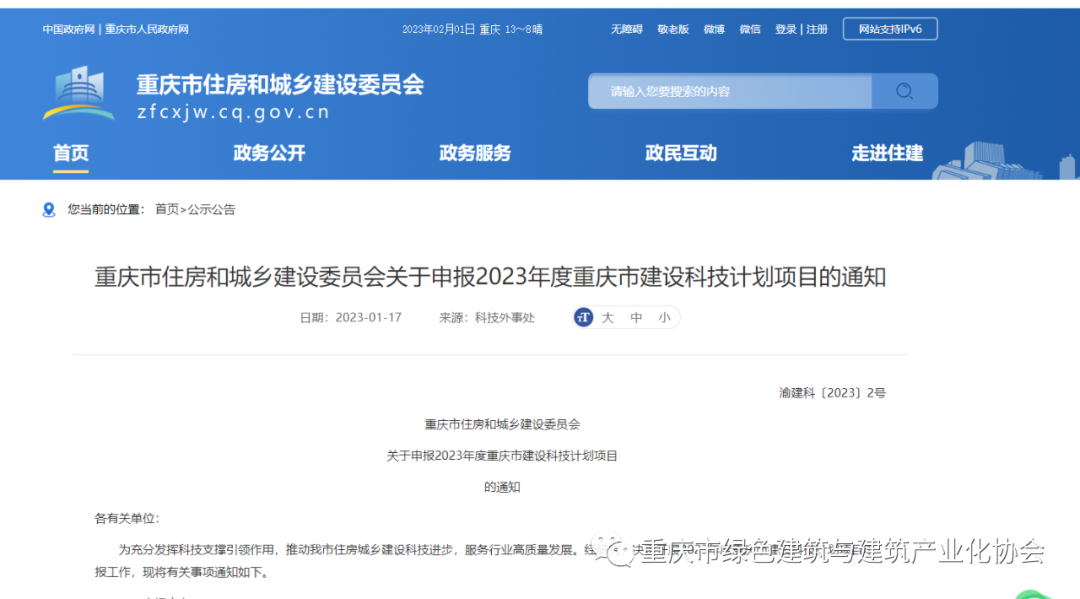The image size is (1080, 599).
Task: Open the 重庆市人民政府网 link
Action: point(147,29)
